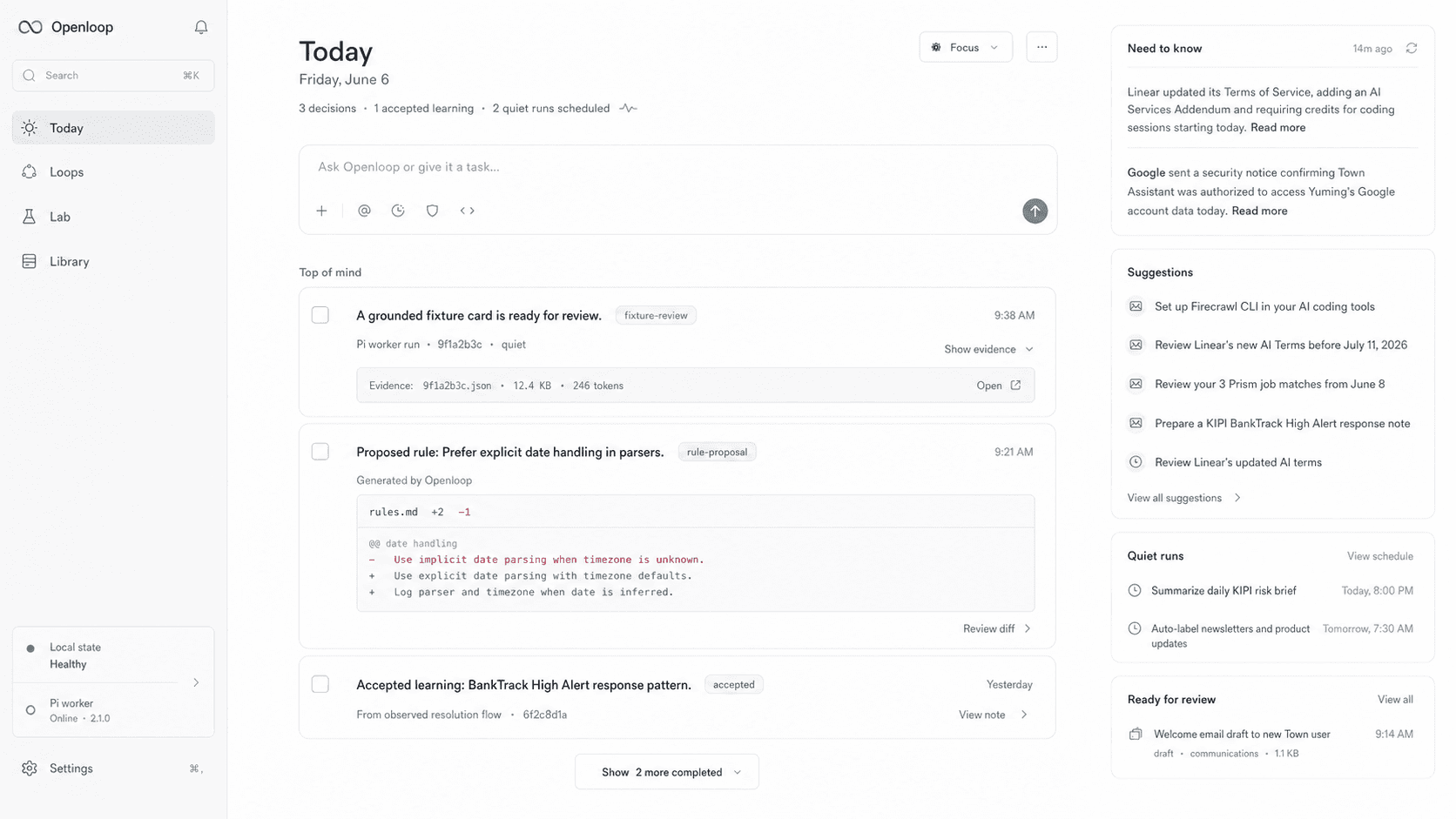
Task: Click View all in Ready for review
Action: 1395,700
